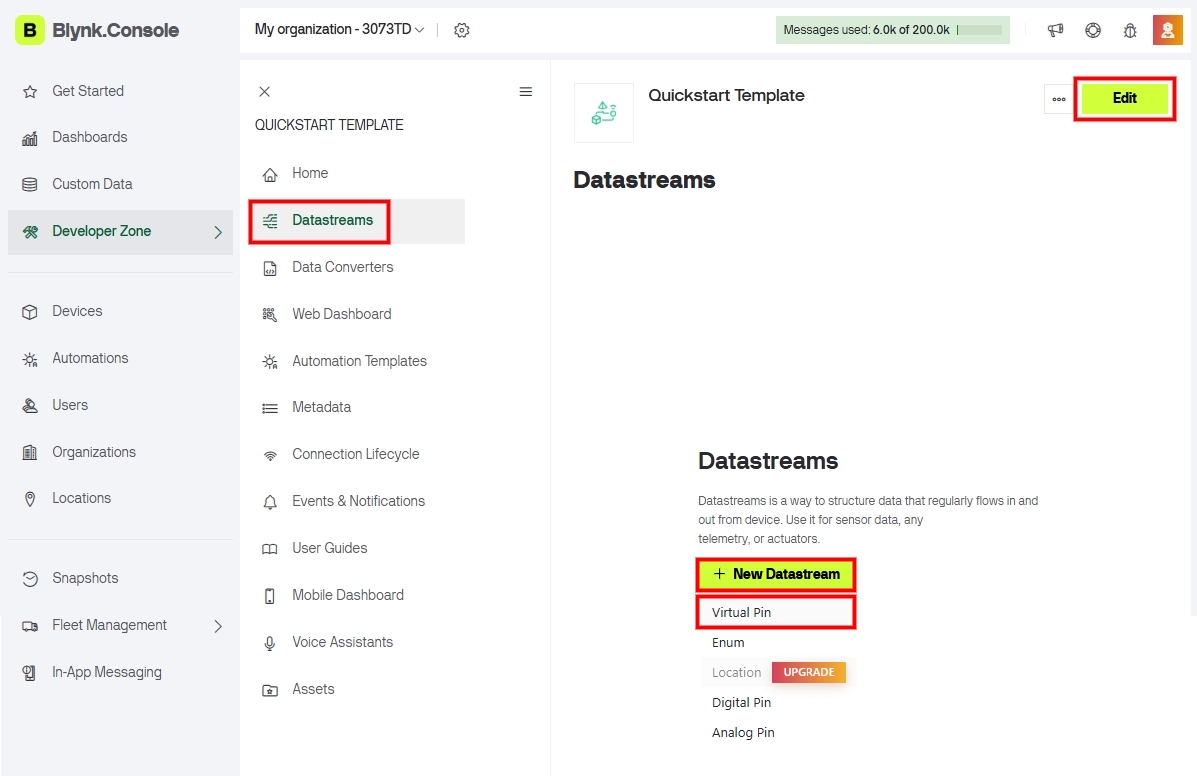1197x776 pixels.
Task: Open the three-dots more options button
Action: pos(1058,99)
